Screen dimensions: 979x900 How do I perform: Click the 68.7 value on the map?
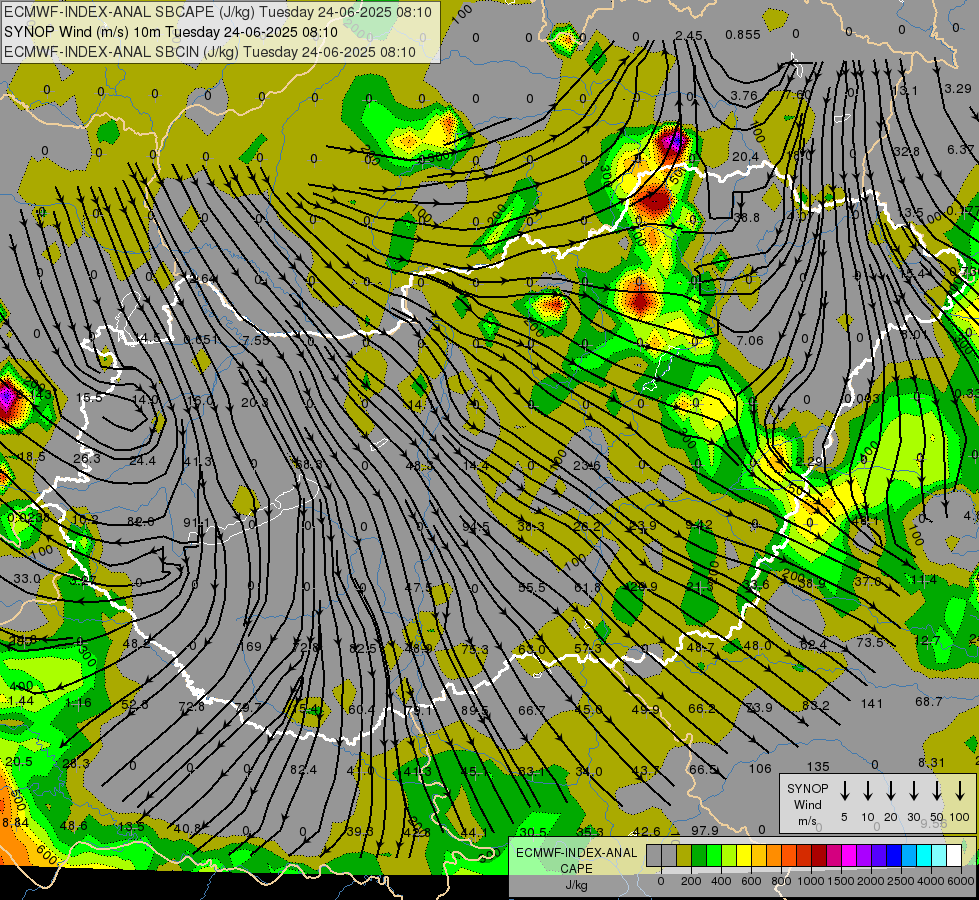tap(928, 702)
